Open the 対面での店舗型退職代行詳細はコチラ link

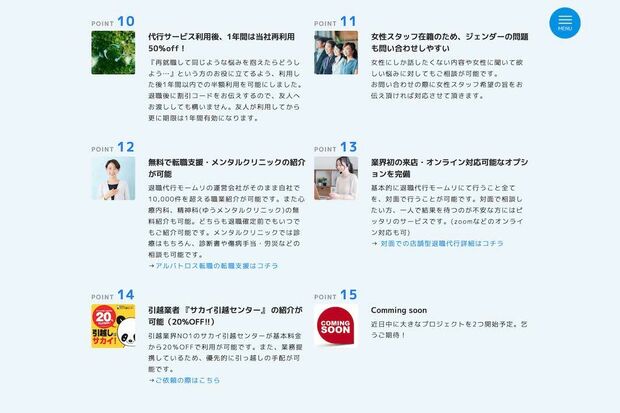(442, 244)
